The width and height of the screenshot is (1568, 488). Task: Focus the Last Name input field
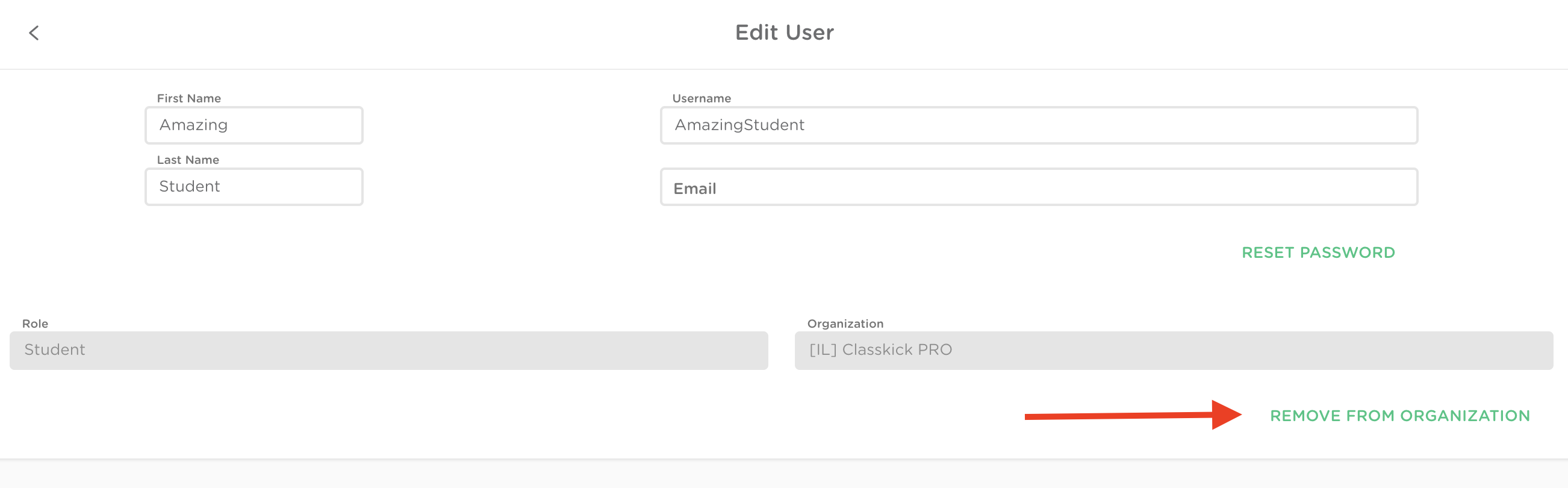pyautogui.click(x=254, y=187)
